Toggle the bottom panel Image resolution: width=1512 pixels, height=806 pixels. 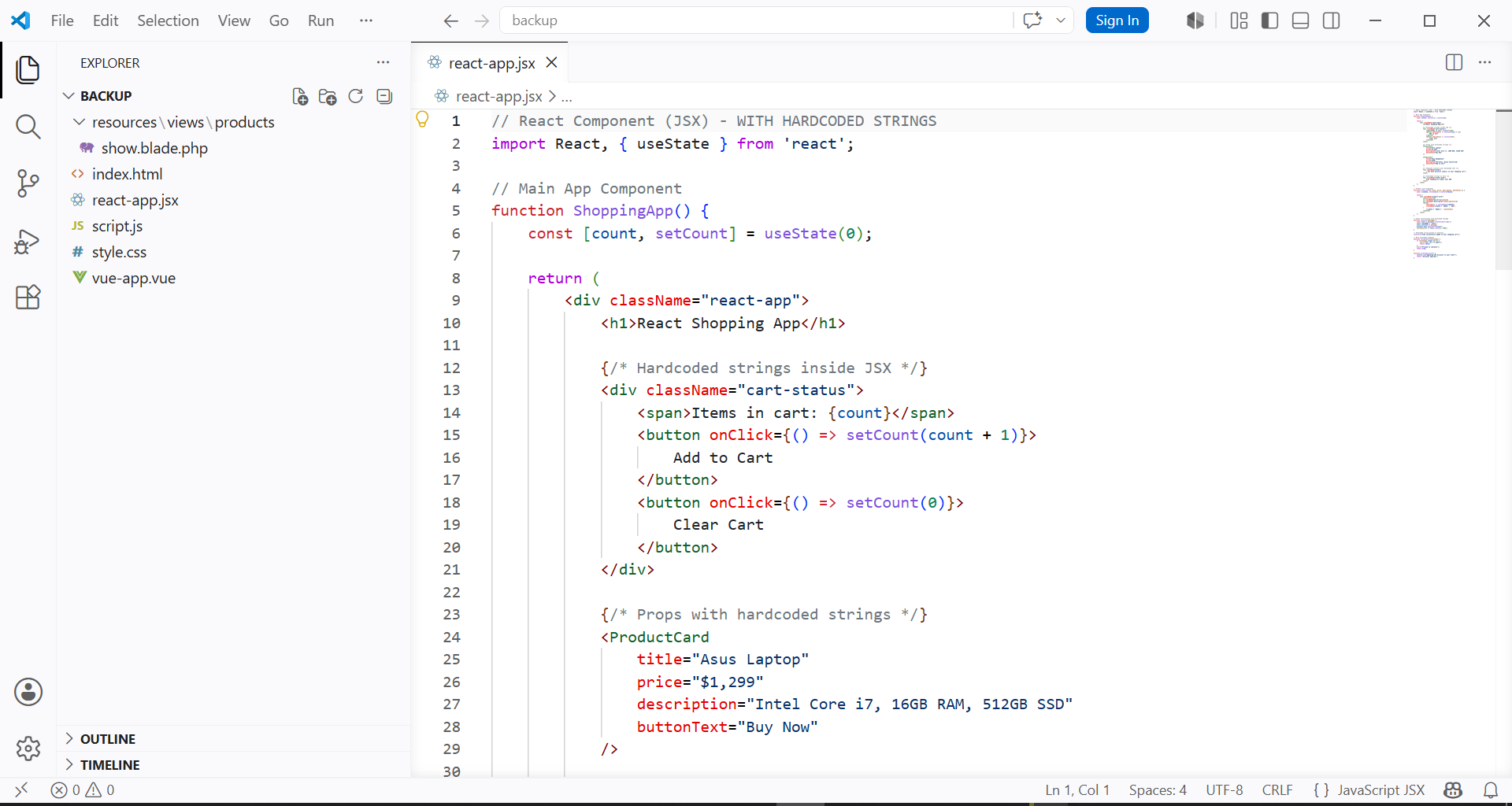[1301, 20]
